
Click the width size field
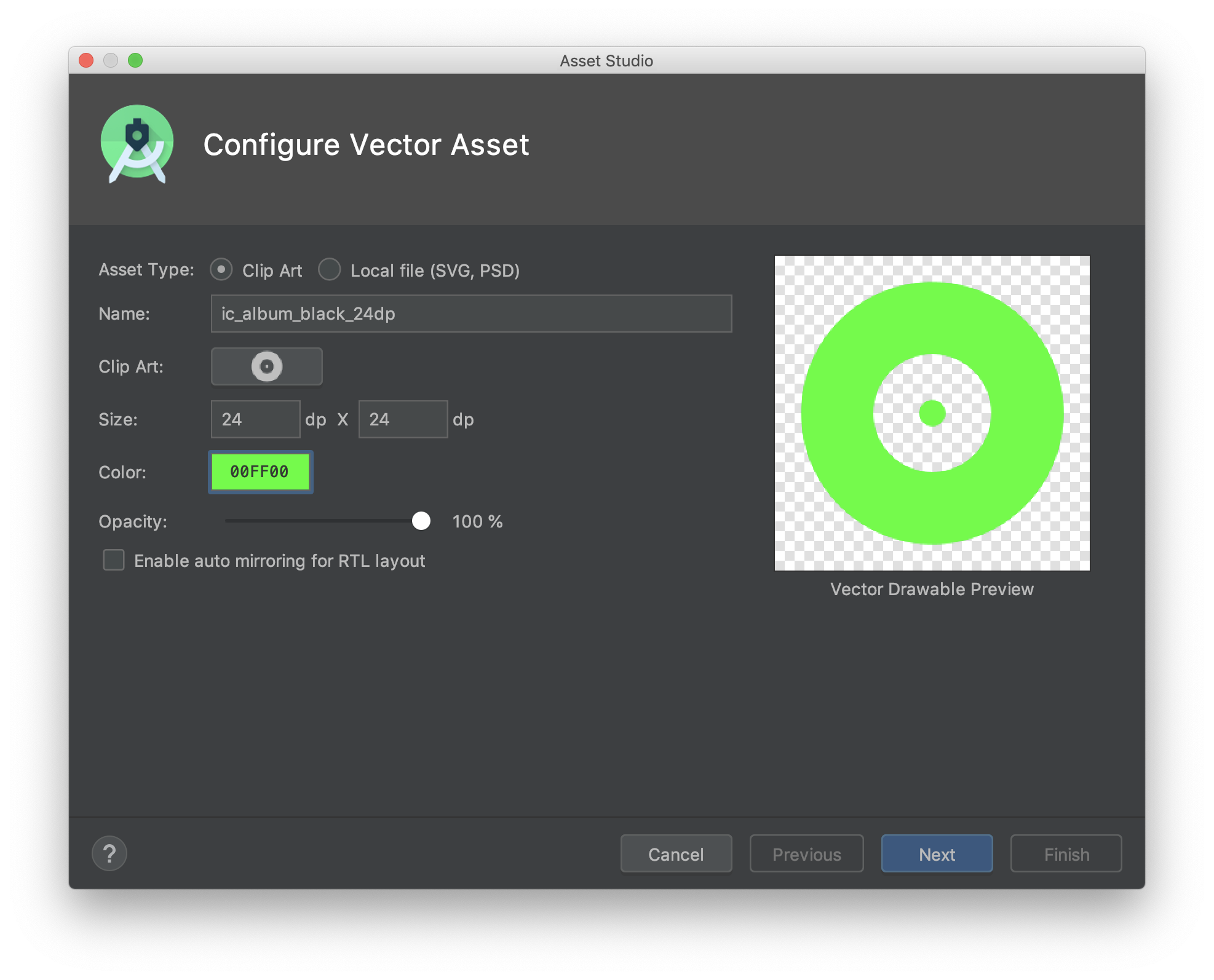pos(255,419)
